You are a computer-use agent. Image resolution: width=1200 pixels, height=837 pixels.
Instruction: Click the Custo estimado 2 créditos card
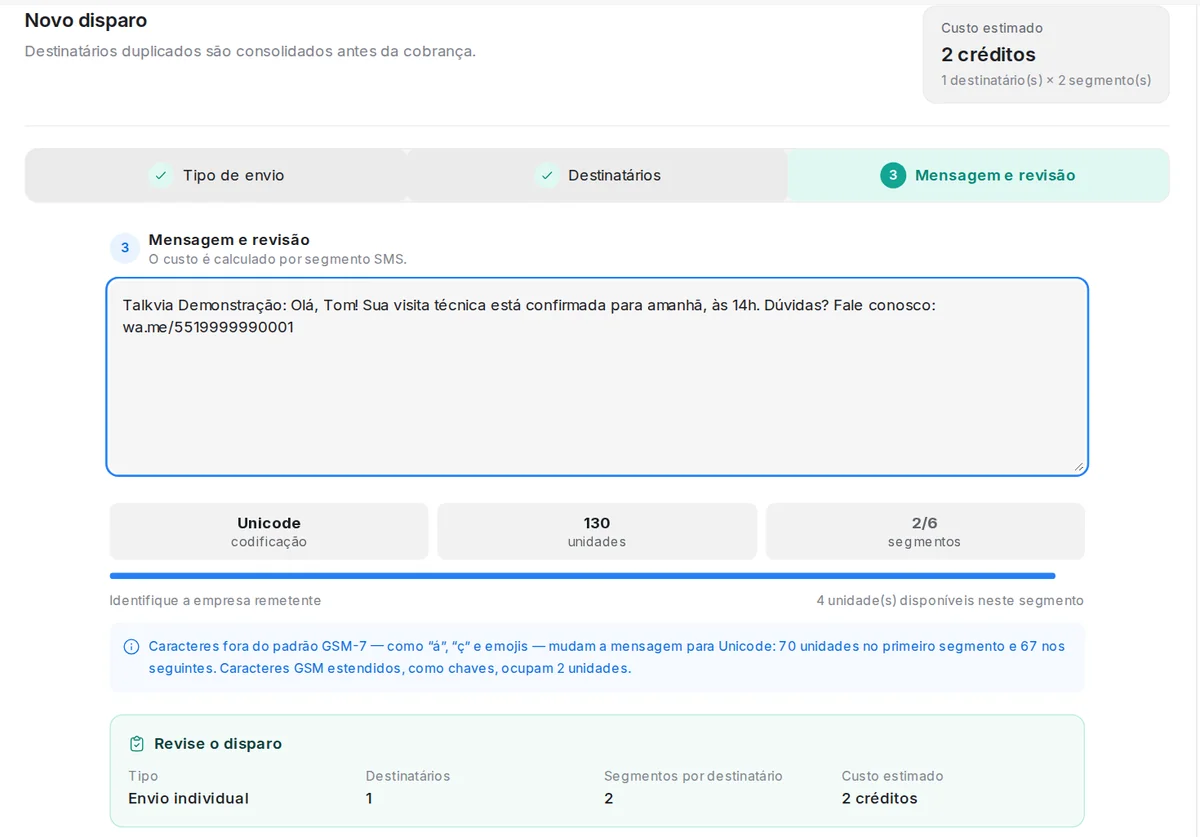[1046, 54]
